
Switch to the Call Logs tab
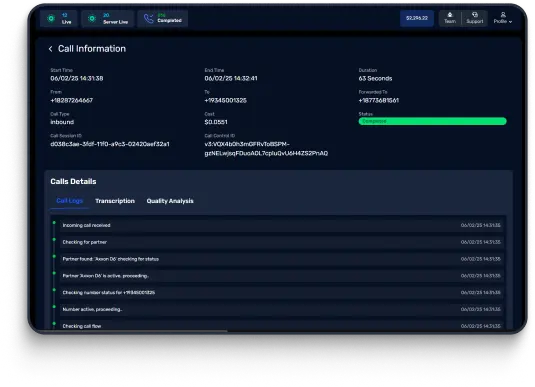[x=70, y=201]
